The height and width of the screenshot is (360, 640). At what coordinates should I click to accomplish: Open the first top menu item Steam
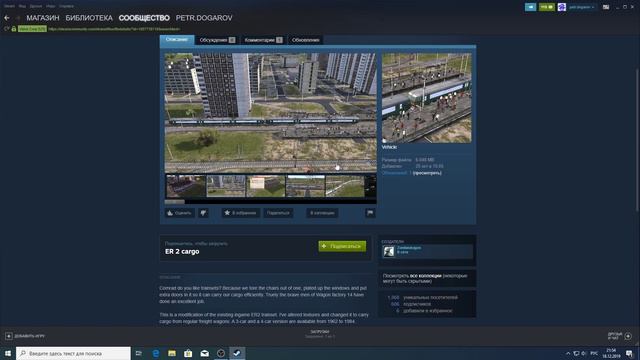[9, 6]
